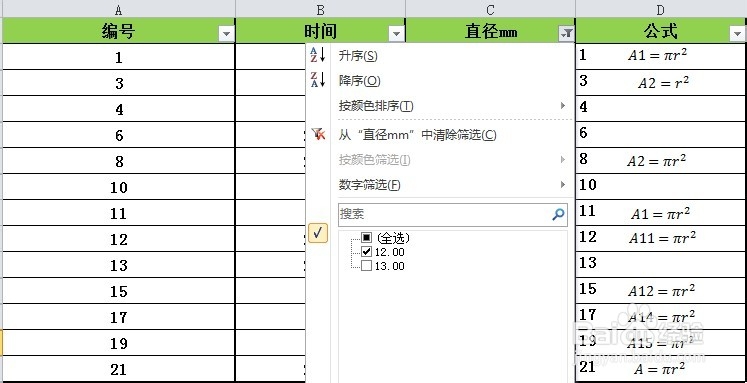Open the 公式 column filter dropdown

(736, 34)
